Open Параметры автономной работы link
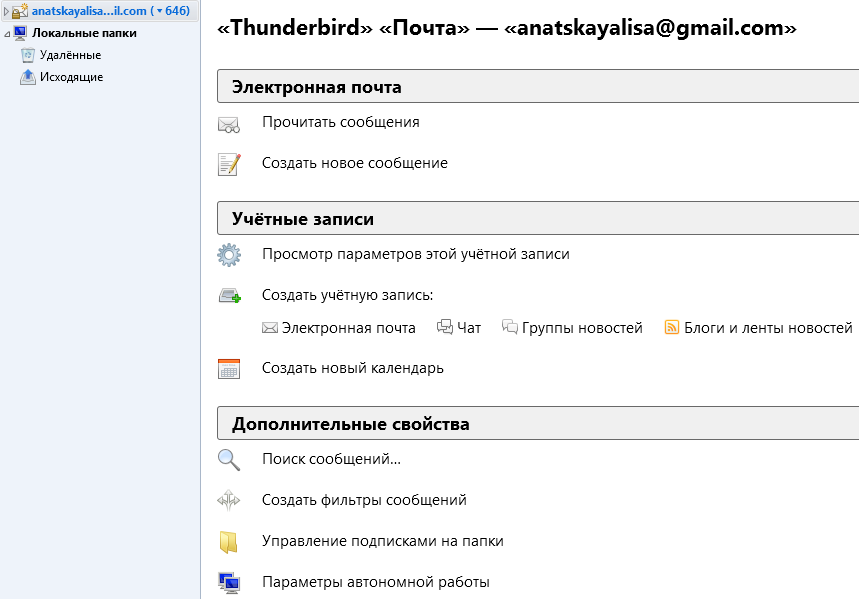The height and width of the screenshot is (599, 859). coord(376,582)
